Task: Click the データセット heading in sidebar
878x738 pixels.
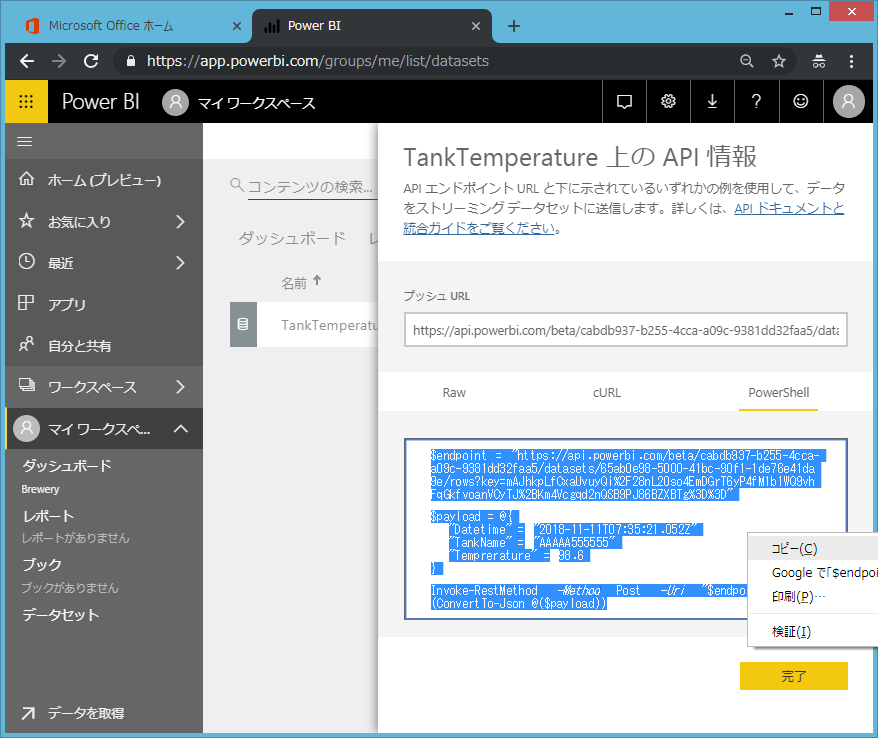Action: pyautogui.click(x=60, y=615)
